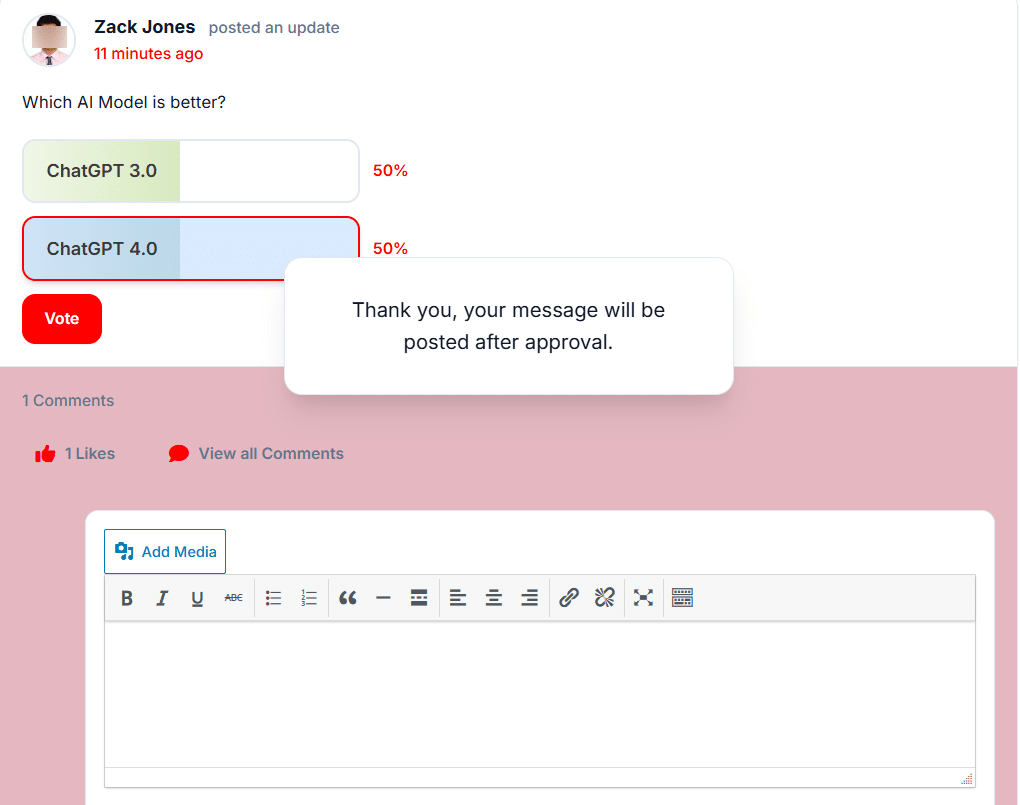
Task: Toggle the toolbar kitchen sink icon
Action: 682,597
